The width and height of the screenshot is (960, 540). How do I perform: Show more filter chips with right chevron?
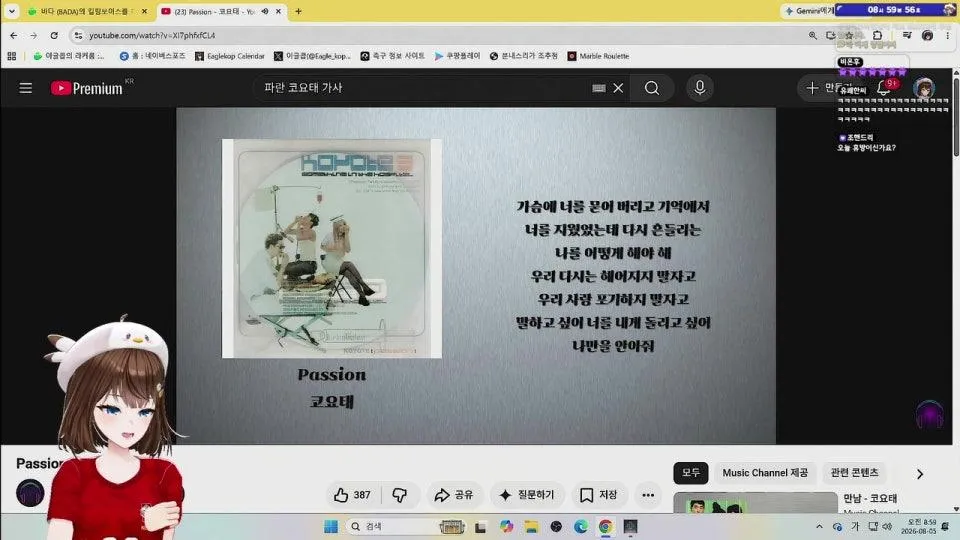(920, 473)
